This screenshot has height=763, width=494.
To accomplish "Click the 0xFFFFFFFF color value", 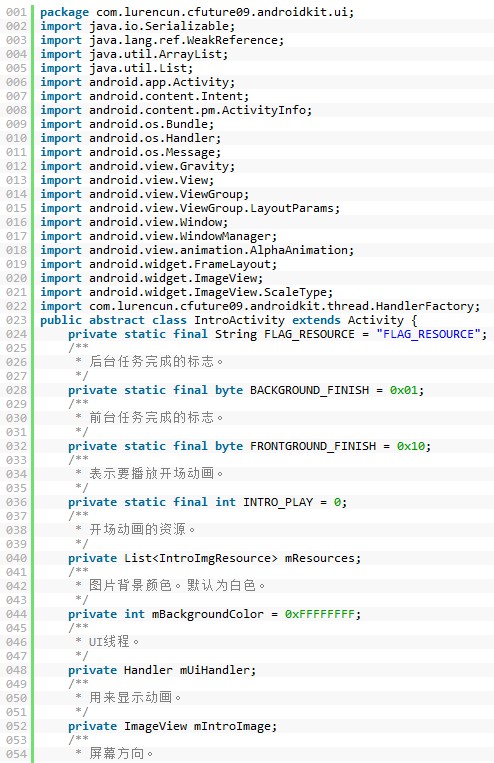I will (x=320, y=614).
